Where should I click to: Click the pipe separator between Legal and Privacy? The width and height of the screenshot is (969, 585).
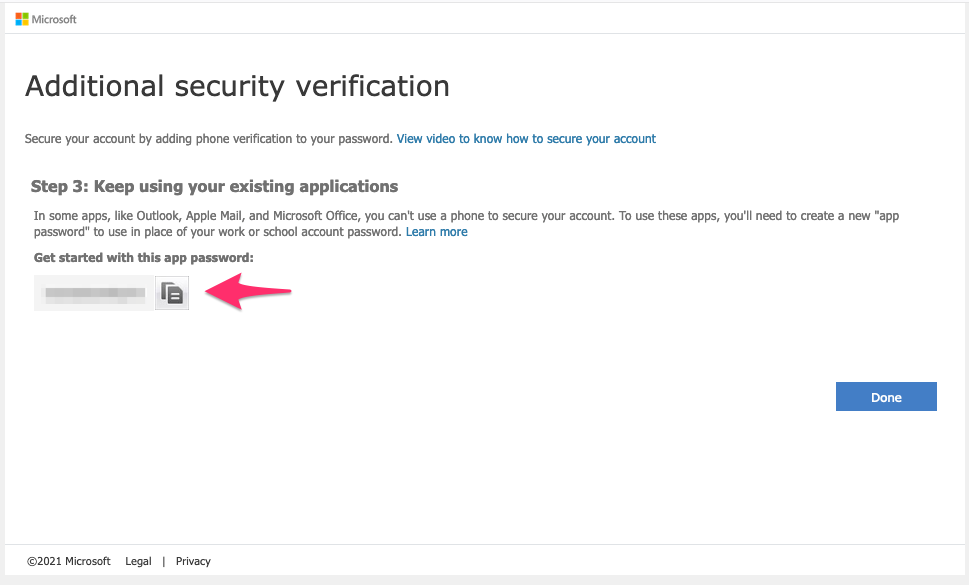pyautogui.click(x=164, y=561)
